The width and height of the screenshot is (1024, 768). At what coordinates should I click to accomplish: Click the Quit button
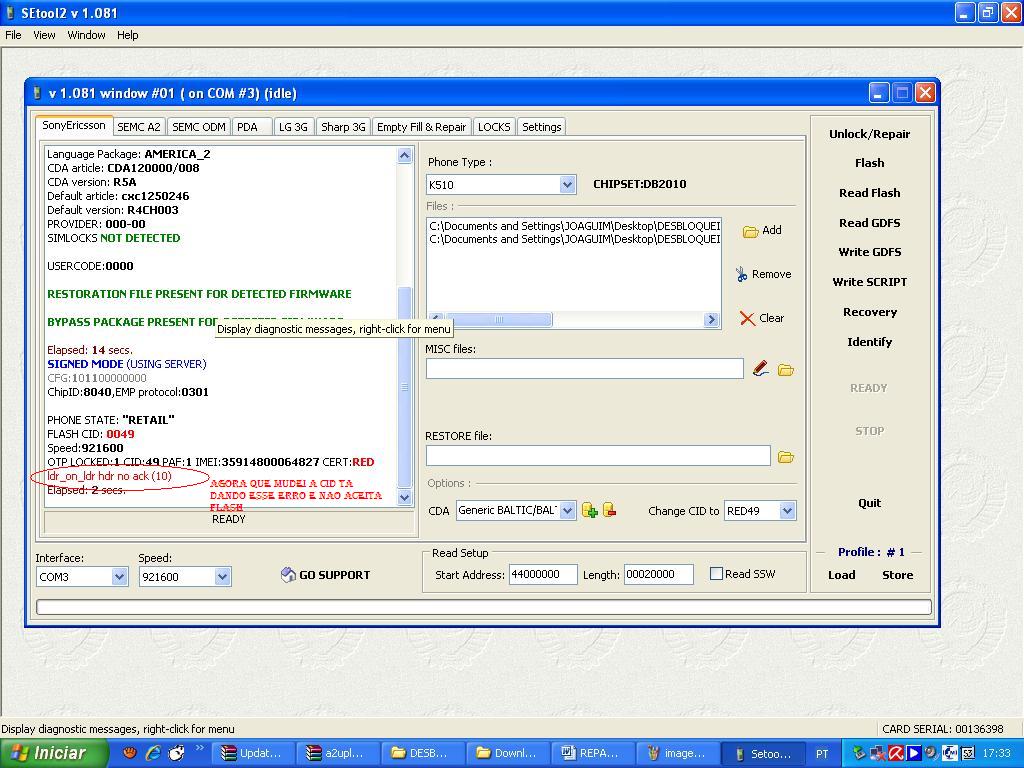click(869, 503)
